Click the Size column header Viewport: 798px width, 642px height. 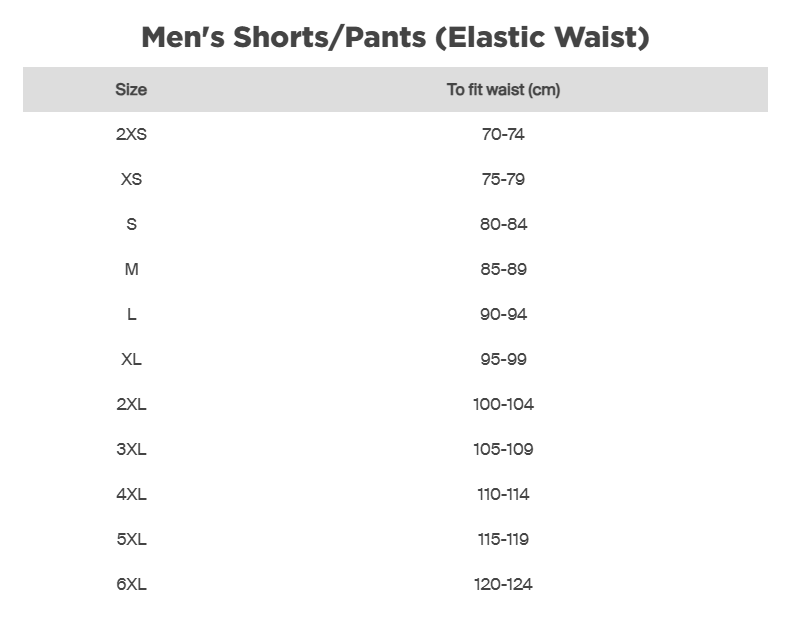click(x=131, y=90)
